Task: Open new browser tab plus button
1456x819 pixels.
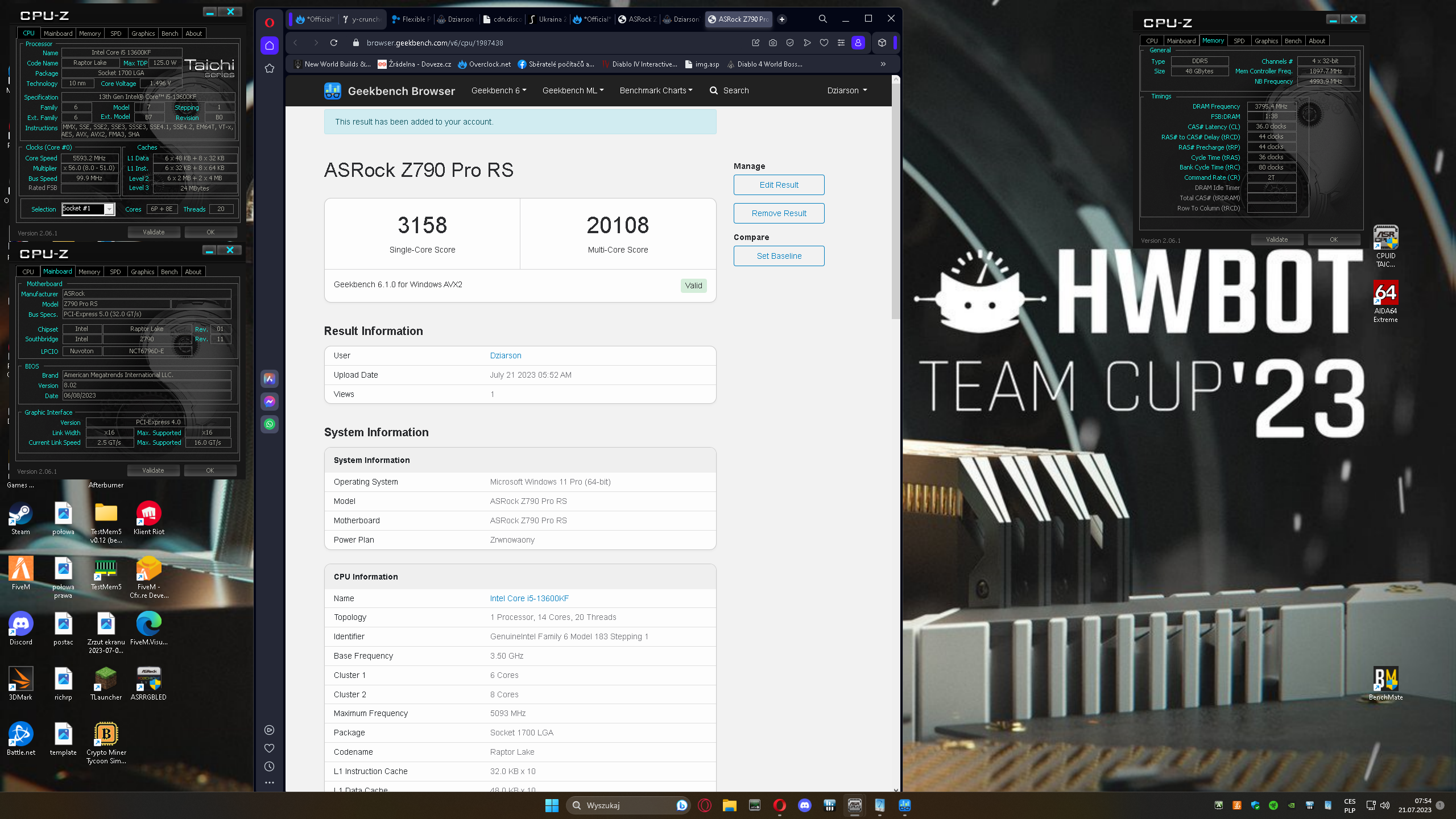Action: tap(782, 19)
